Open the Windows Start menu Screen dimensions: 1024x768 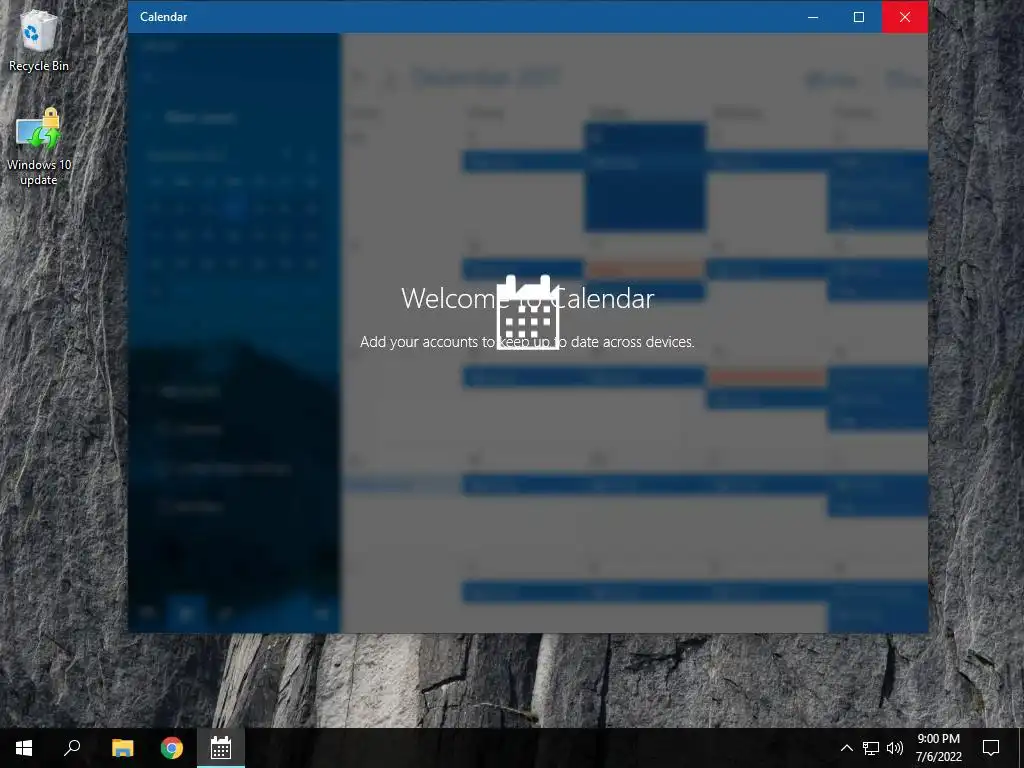(x=24, y=748)
